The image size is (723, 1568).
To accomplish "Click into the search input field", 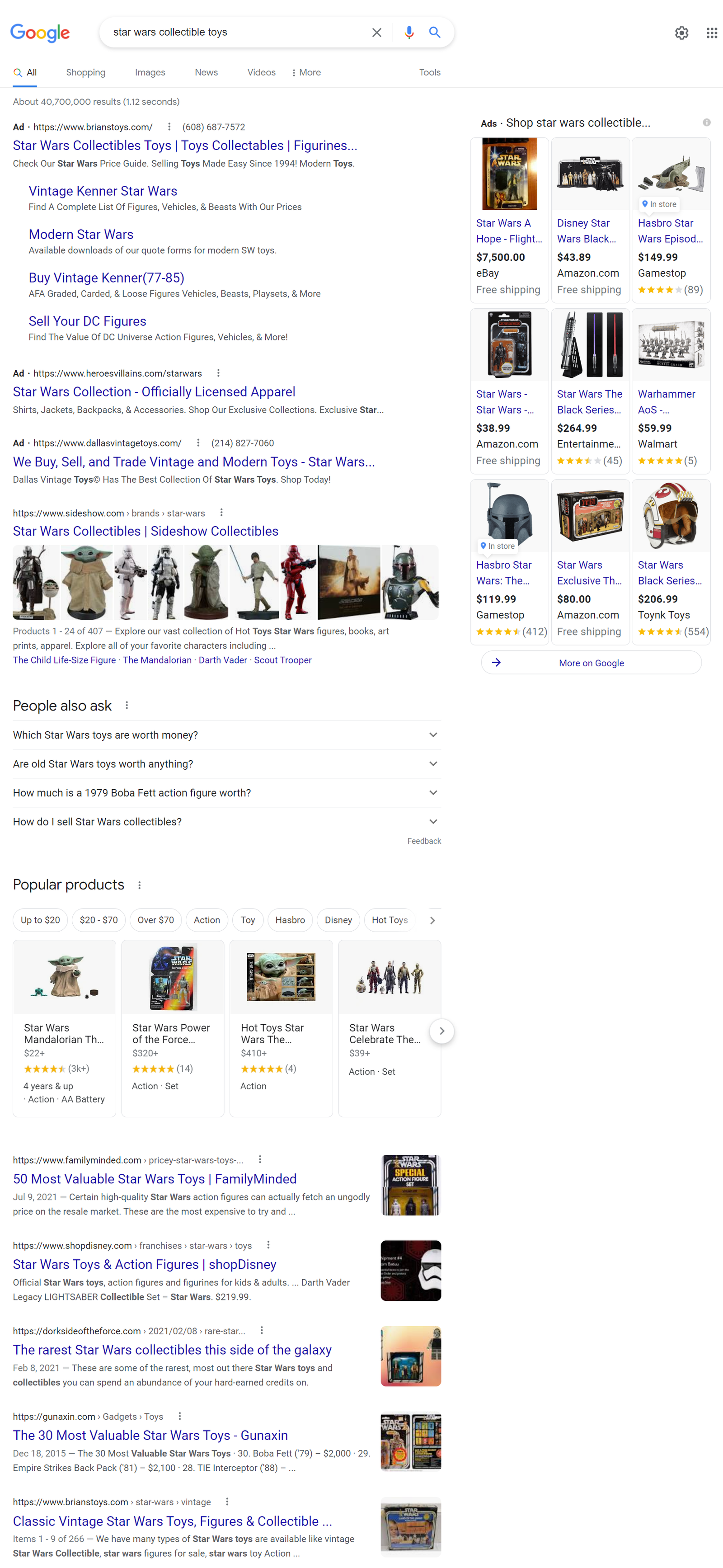I will click(237, 32).
